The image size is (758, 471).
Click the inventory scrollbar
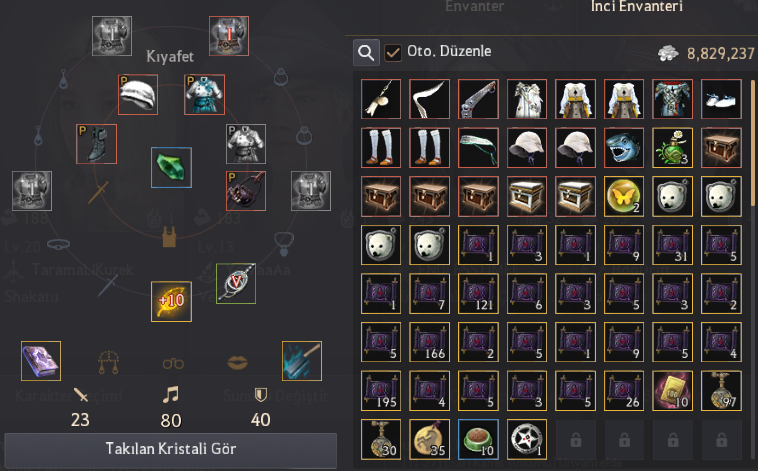[x=753, y=143]
